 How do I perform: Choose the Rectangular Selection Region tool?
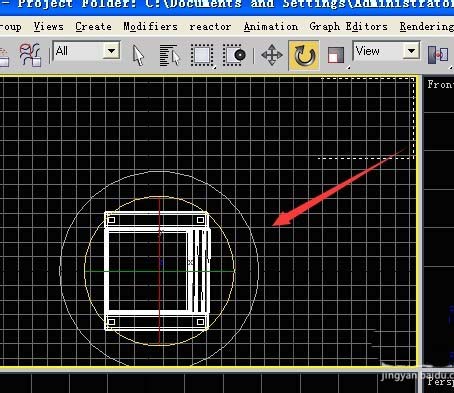coord(202,55)
